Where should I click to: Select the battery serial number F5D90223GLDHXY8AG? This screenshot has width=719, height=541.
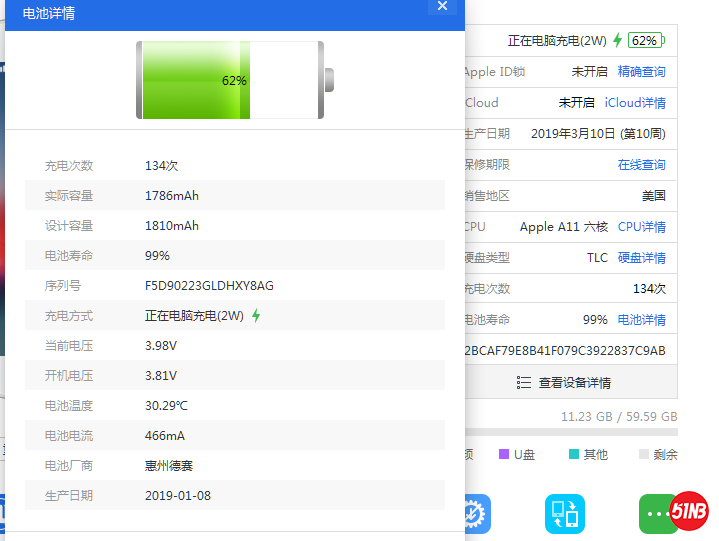pyautogui.click(x=209, y=286)
